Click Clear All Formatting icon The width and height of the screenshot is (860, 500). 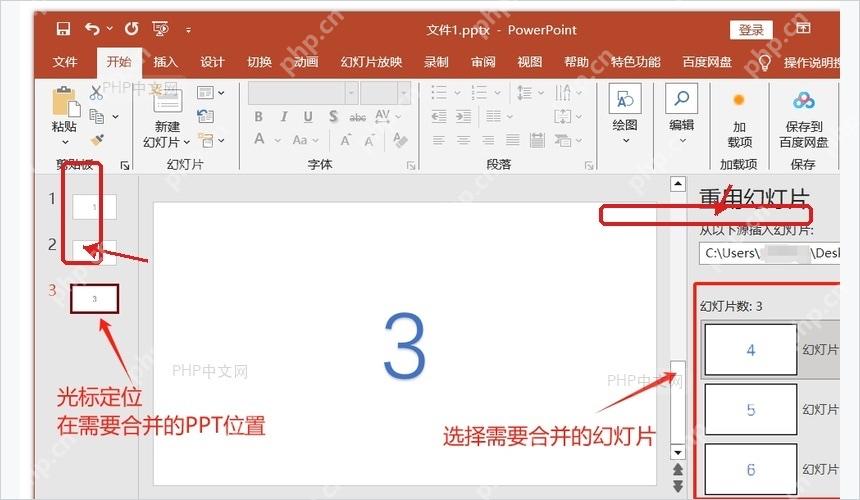point(400,140)
